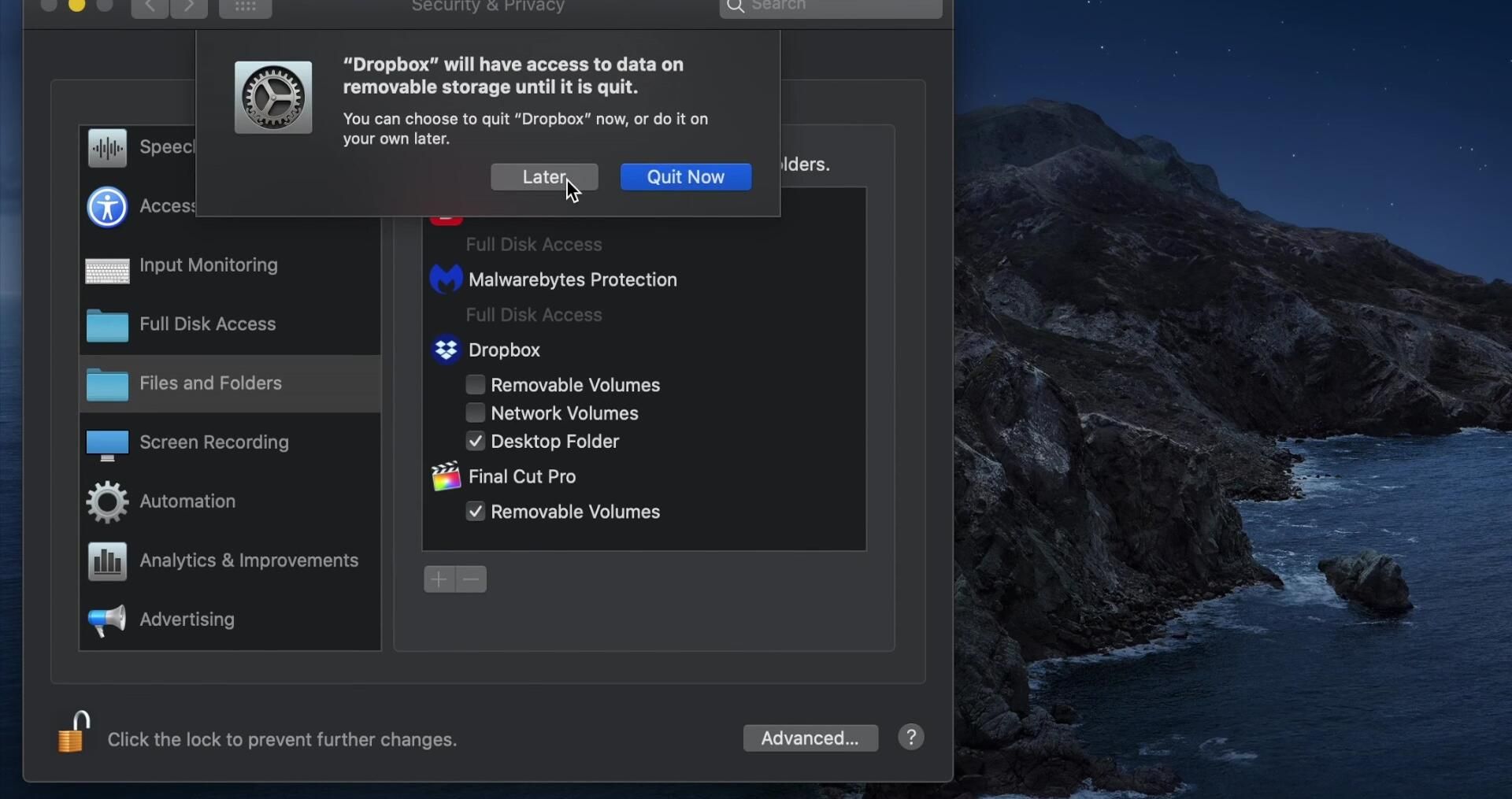Select the Input Monitoring keyboard icon

pos(107,271)
